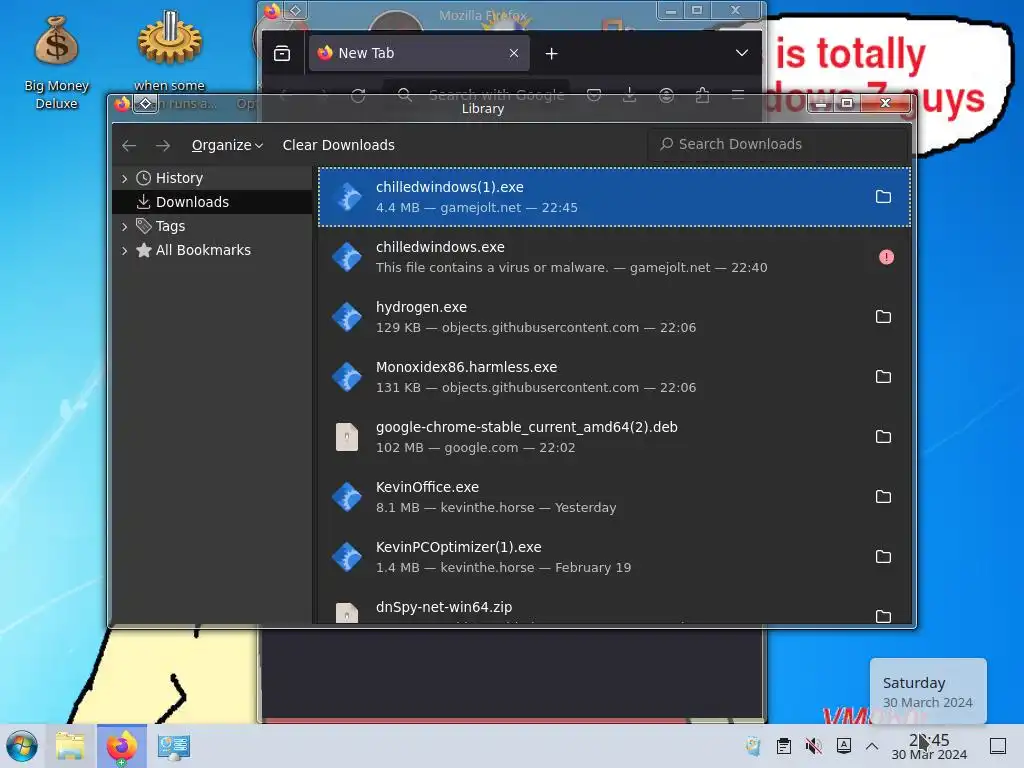Open Firefox account icon in toolbar
Screen dimensions: 1024x768
pyautogui.click(x=666, y=96)
